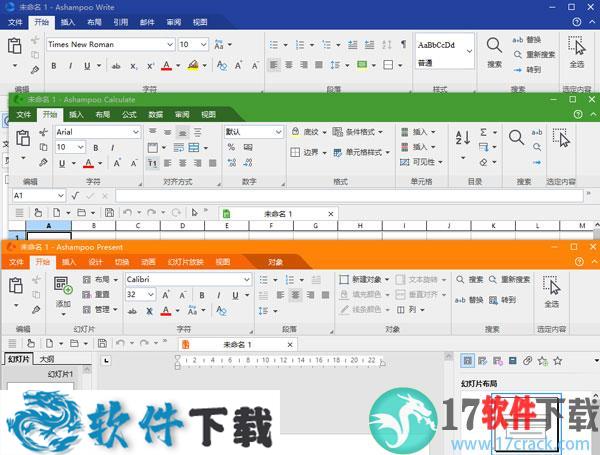This screenshot has width=600, height=455.
Task: Click the percent format icon in Calculate
Action: [x=231, y=147]
